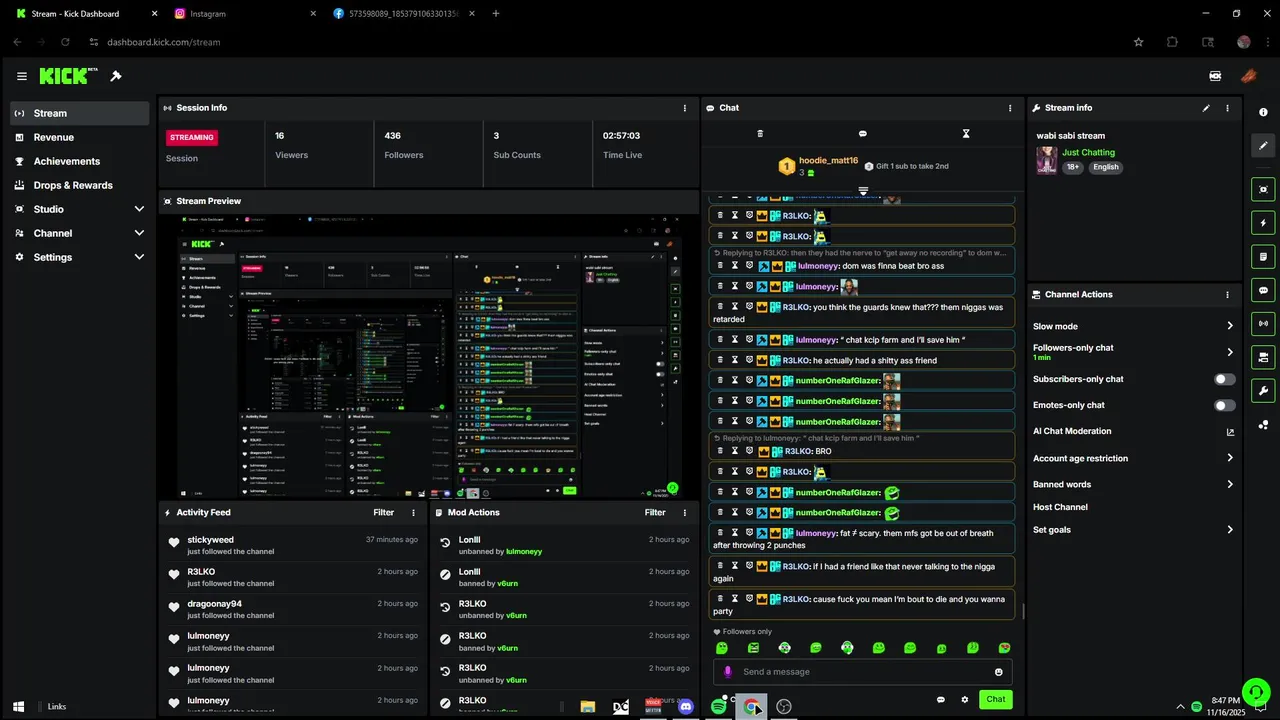Screen dimensions: 1280x720
Task: Toggle Emotes-only chat switch
Action: 1224,406
